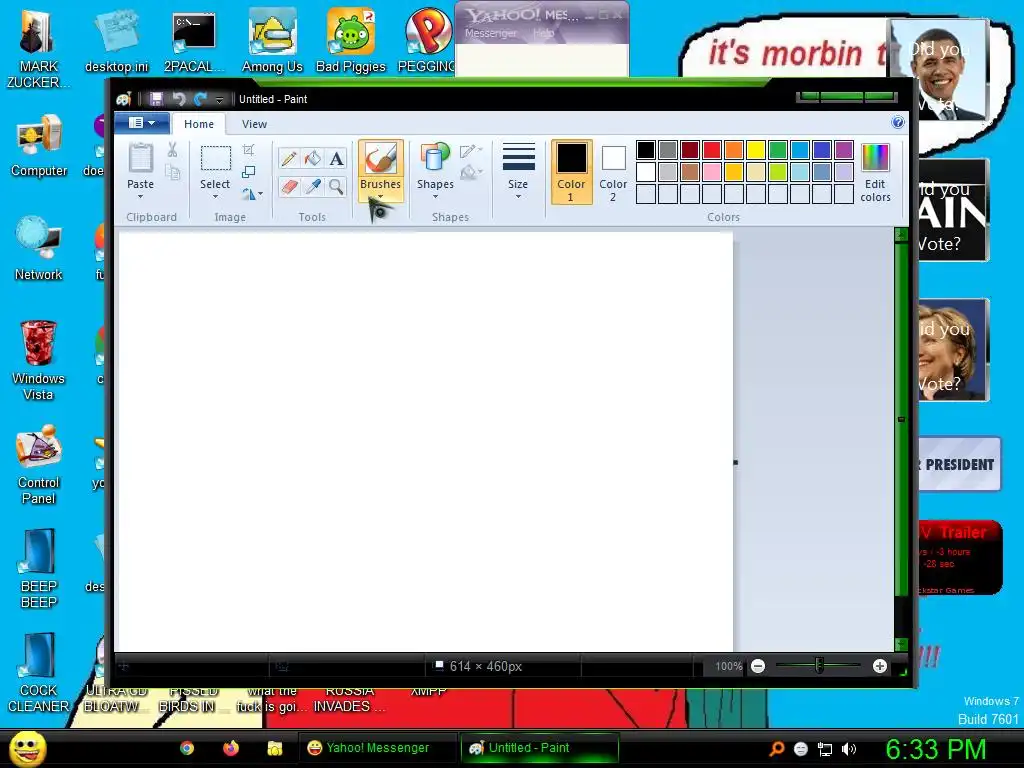
Task: Select the Color picker eyedropper tool
Action: [312, 187]
